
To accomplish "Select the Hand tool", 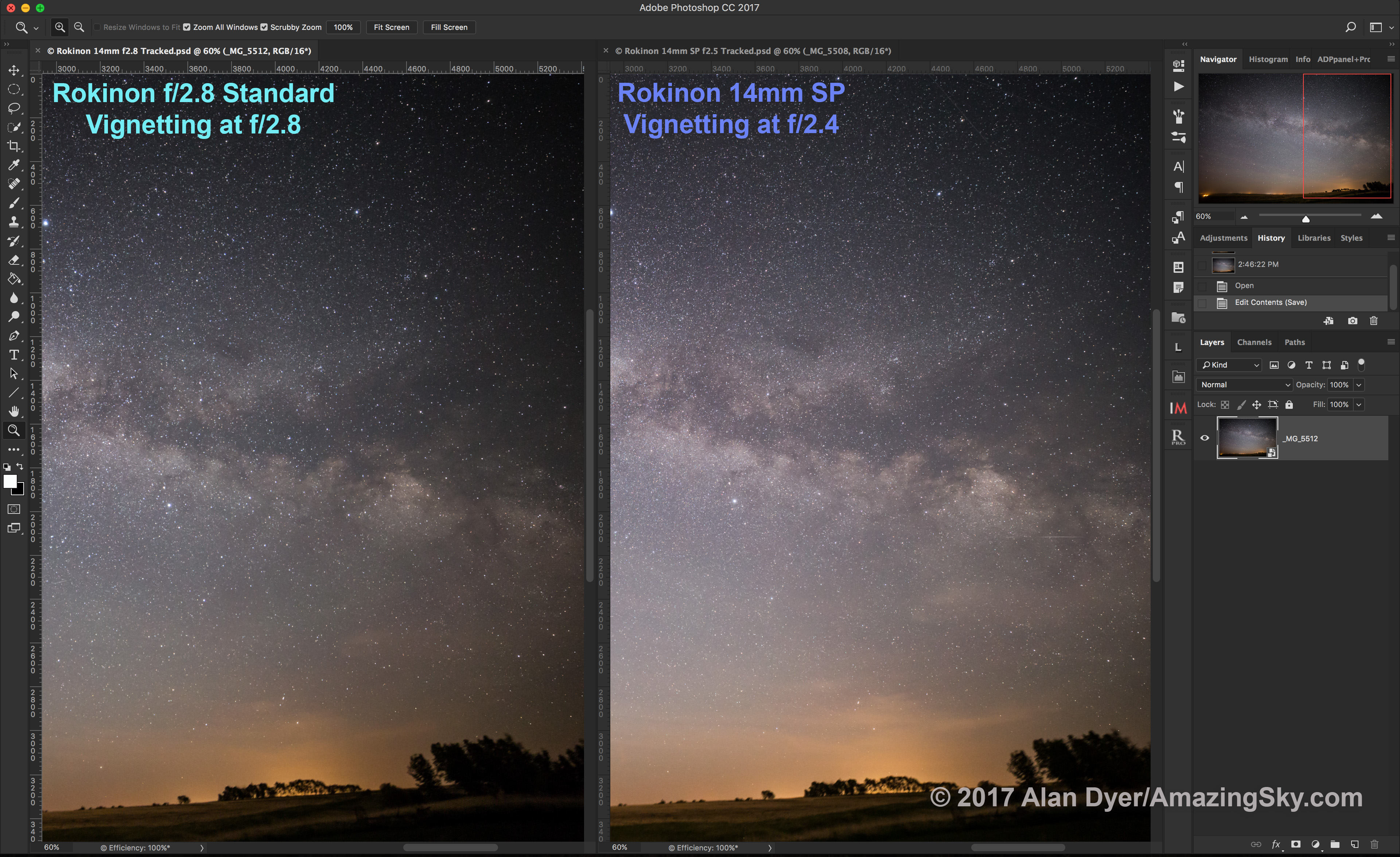I will click(13, 411).
